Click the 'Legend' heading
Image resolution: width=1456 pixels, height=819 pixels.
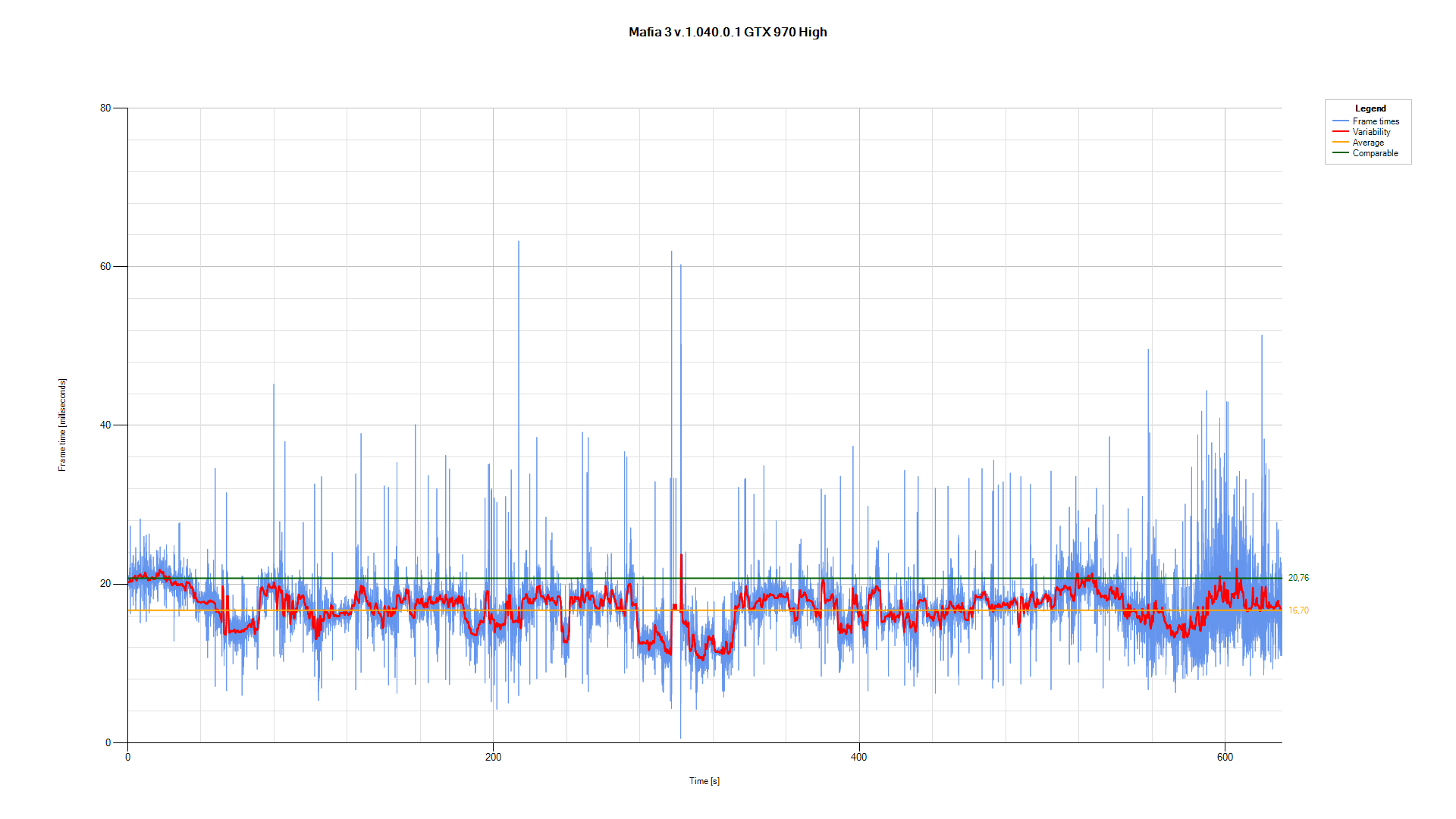[1370, 108]
